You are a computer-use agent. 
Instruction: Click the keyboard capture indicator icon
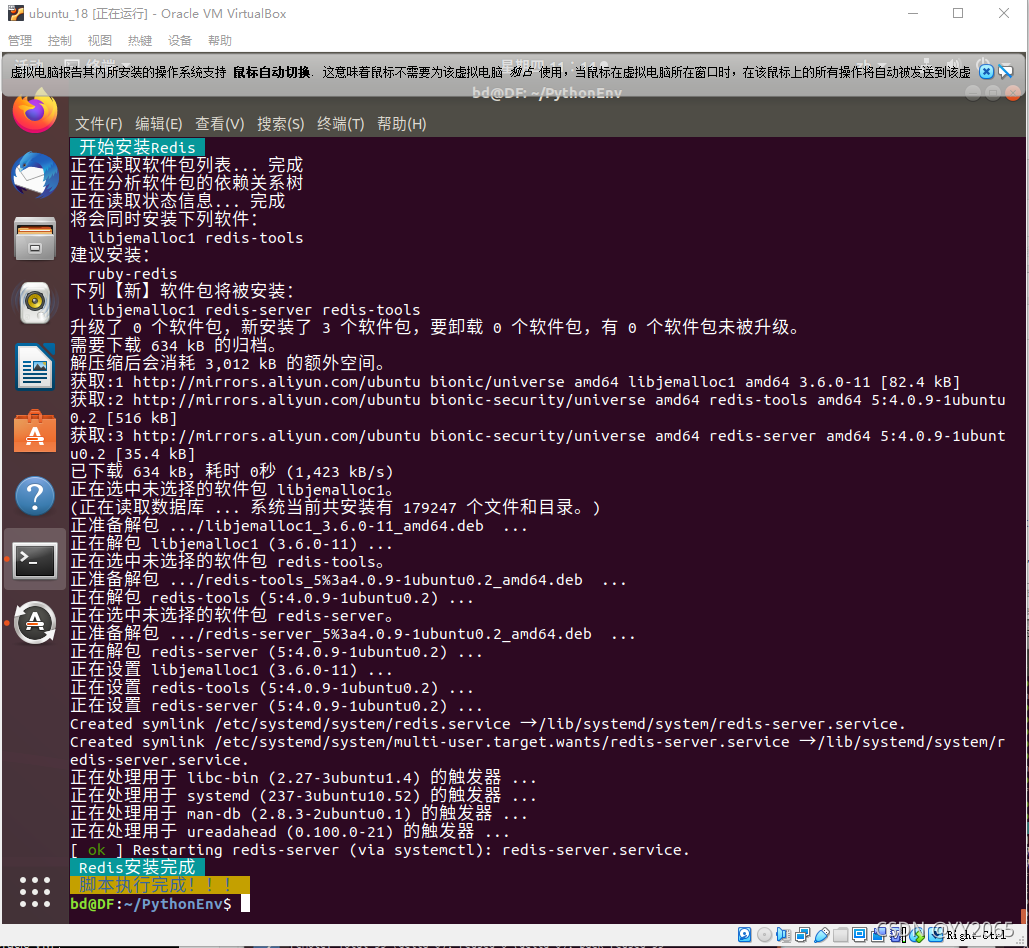(x=935, y=935)
